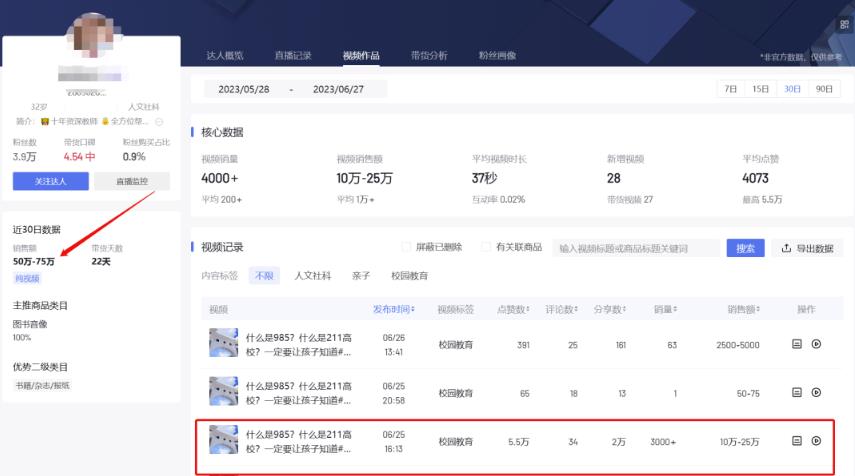Sort videos by 销售额 column
855x476 pixels.
(746, 310)
